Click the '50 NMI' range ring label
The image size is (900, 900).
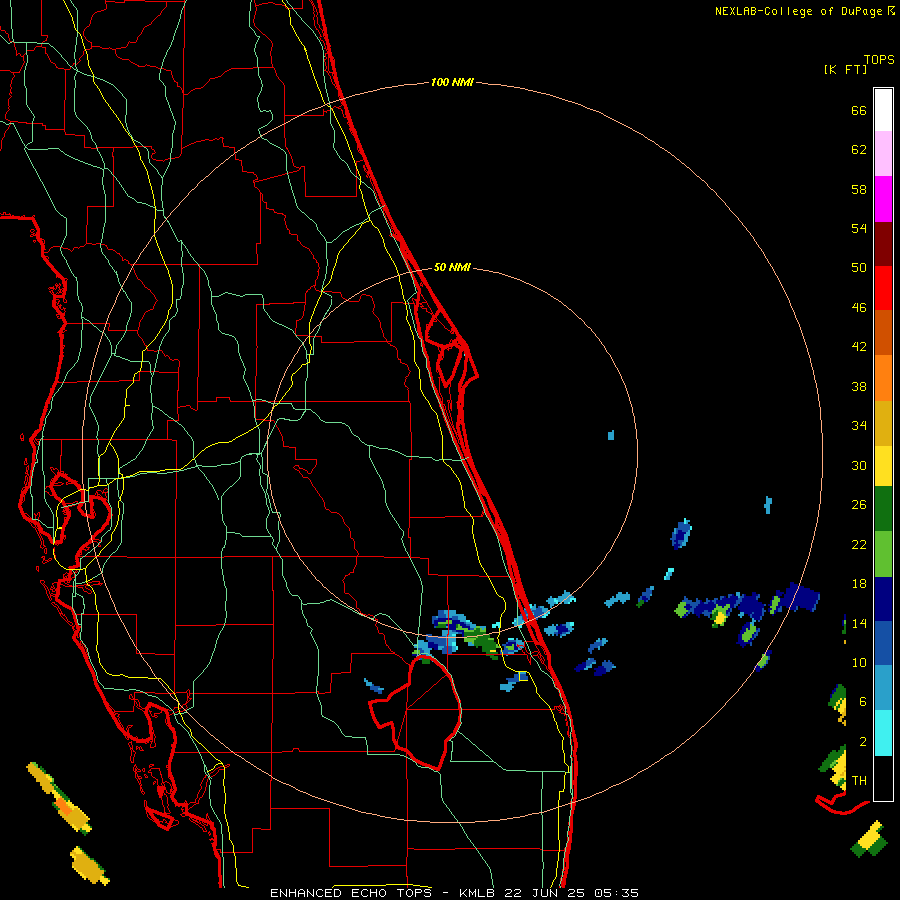452,267
